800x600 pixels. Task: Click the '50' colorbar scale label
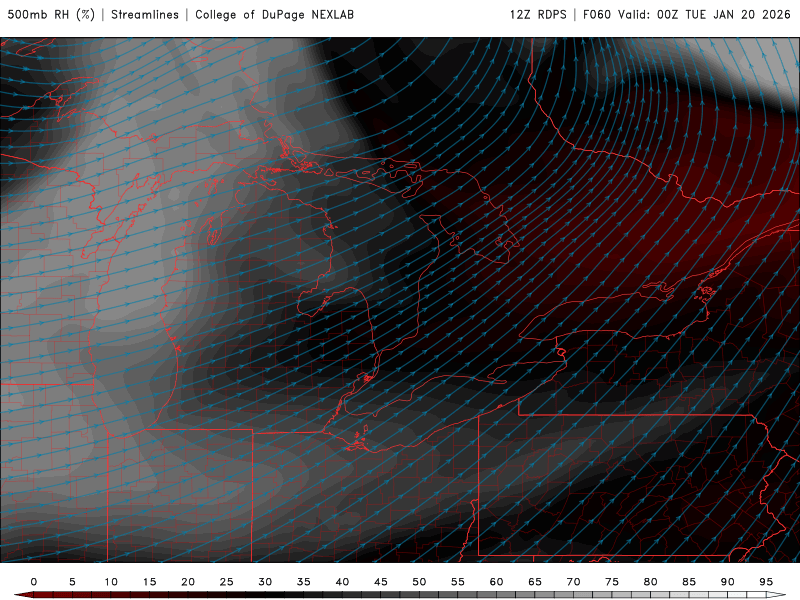[x=419, y=582]
